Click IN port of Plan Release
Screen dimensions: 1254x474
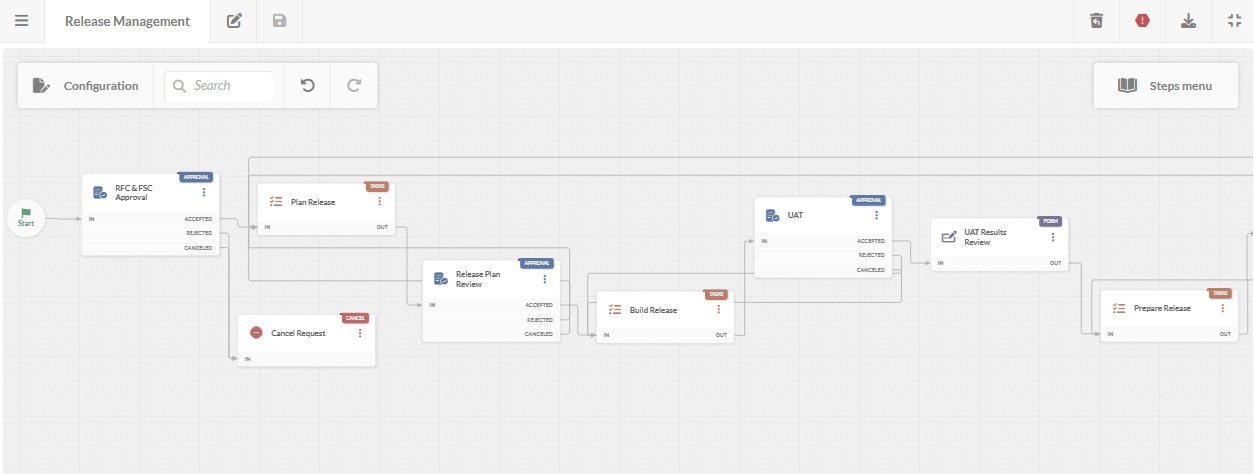(267, 227)
